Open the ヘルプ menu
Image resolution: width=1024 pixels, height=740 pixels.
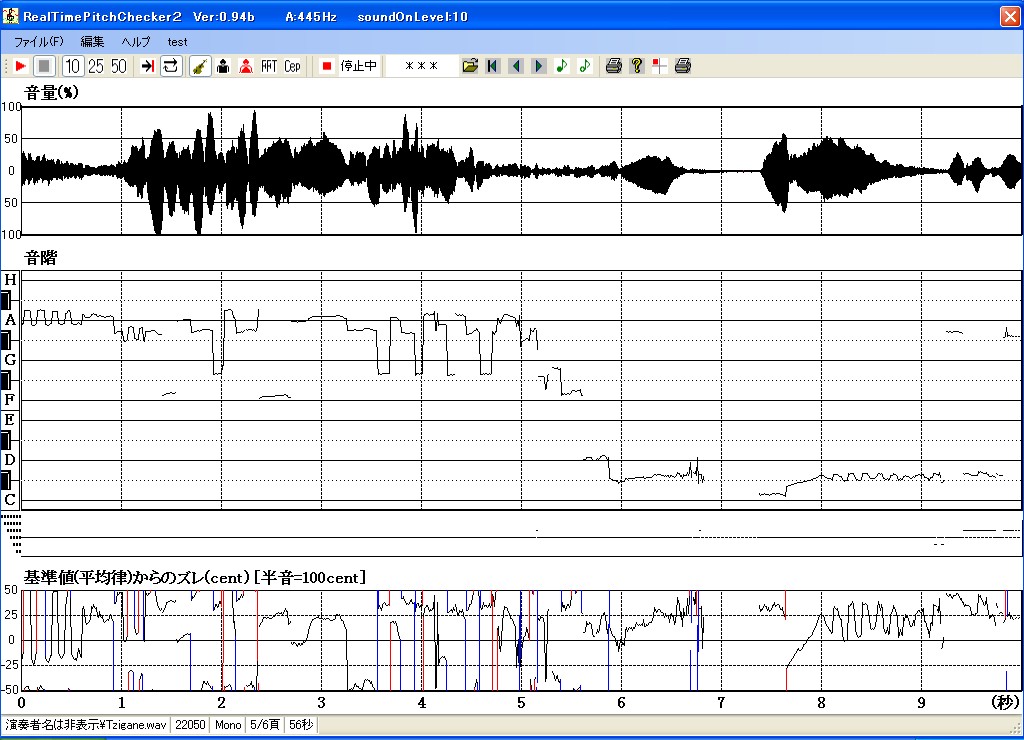click(x=136, y=42)
